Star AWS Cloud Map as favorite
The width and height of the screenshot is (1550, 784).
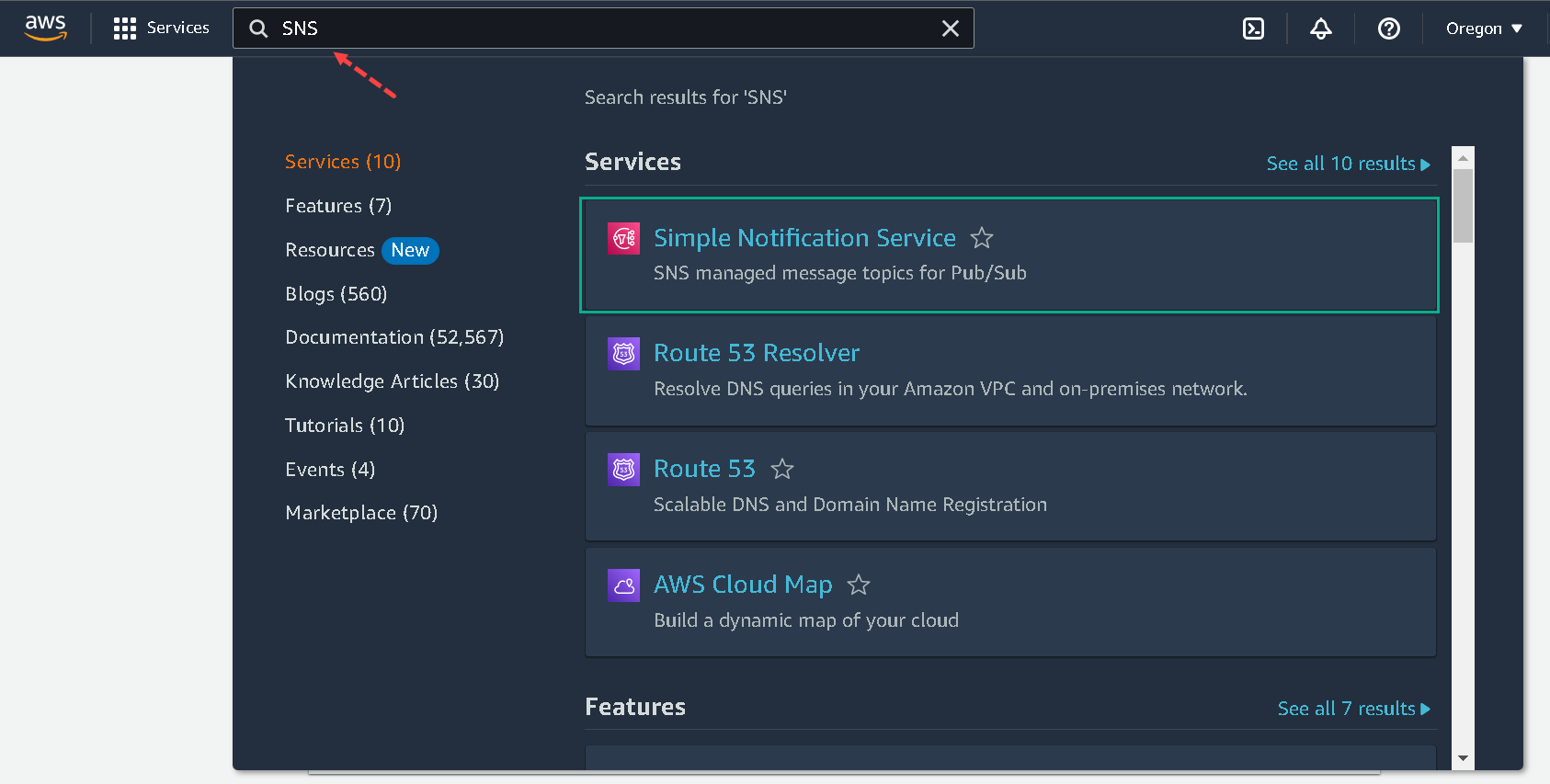[859, 585]
